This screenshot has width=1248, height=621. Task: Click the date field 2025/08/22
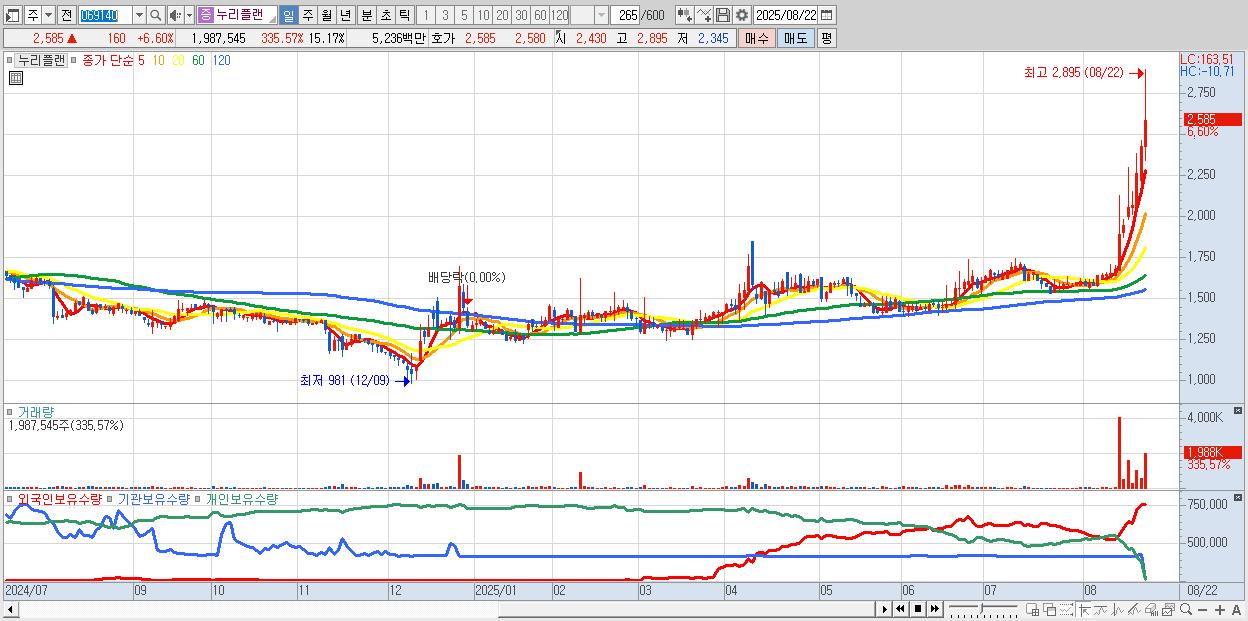coord(786,15)
